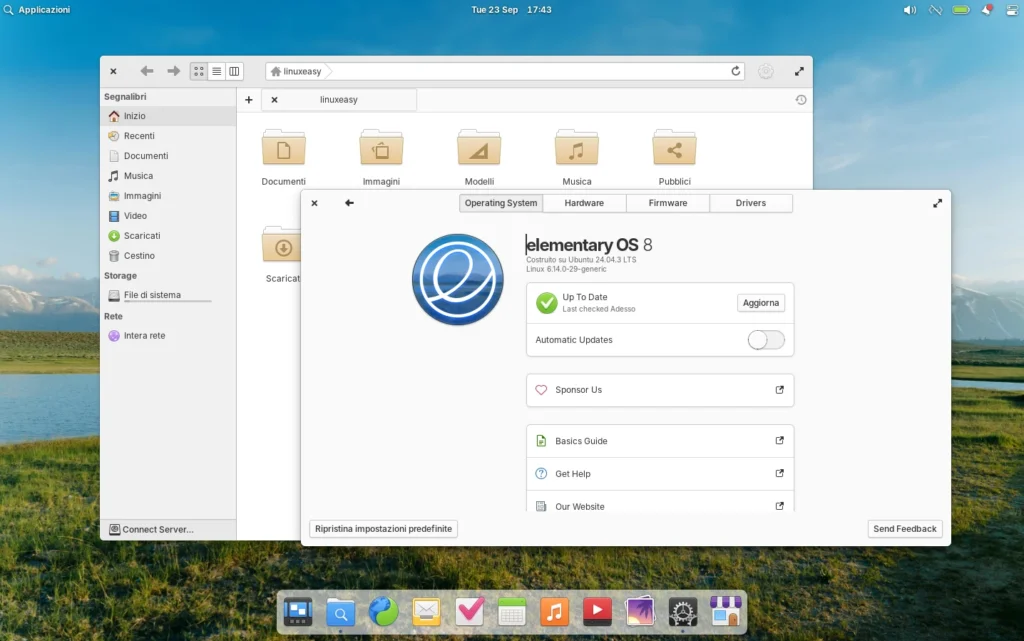Switch to the Hardware tab
Image resolution: width=1024 pixels, height=641 pixels.
[584, 203]
